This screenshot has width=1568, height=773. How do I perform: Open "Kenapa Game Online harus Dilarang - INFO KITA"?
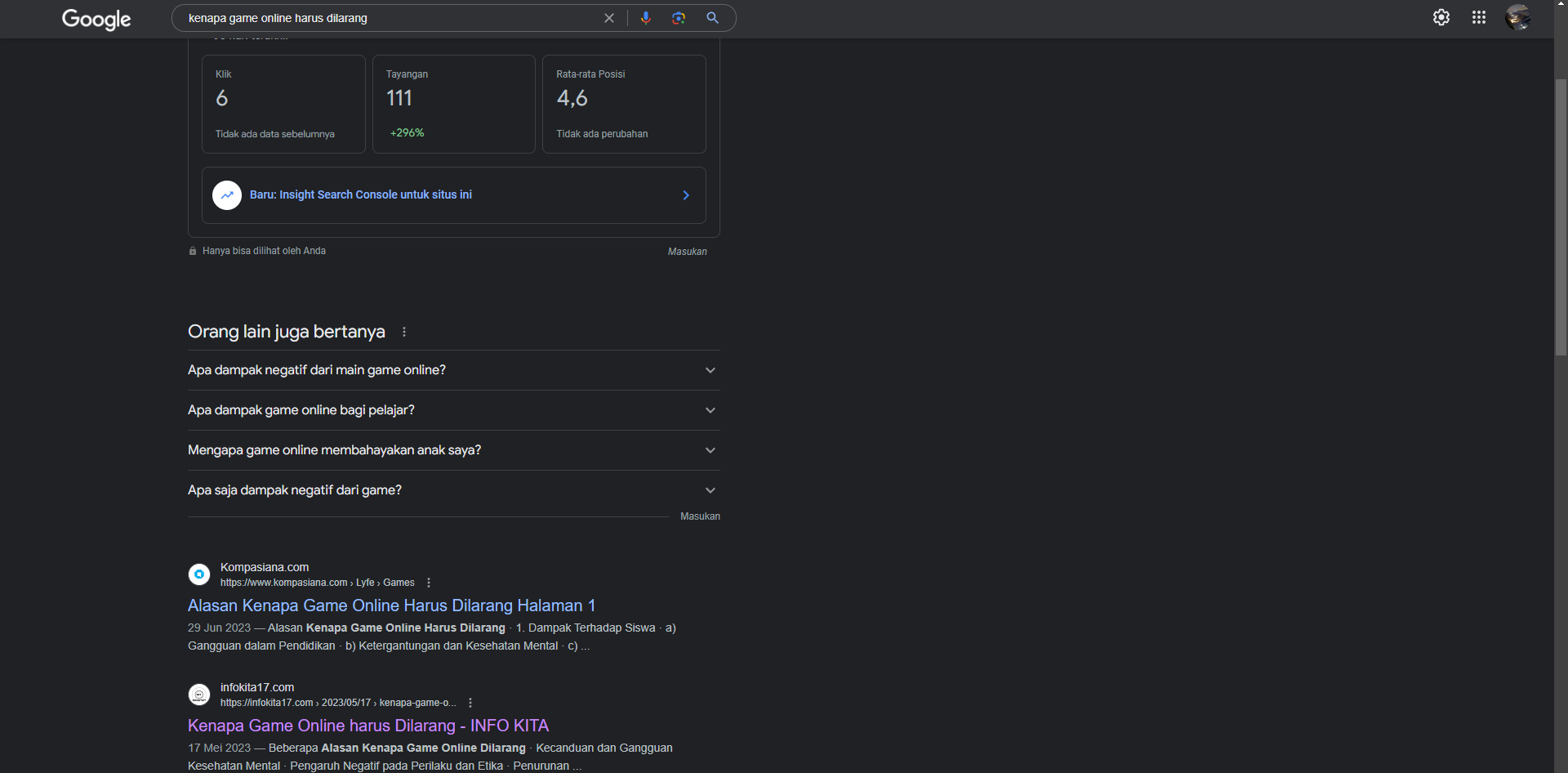point(367,726)
